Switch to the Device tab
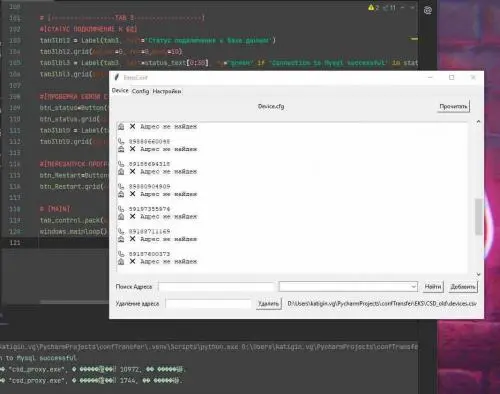Viewport: 500px width, 394px height. pos(120,90)
